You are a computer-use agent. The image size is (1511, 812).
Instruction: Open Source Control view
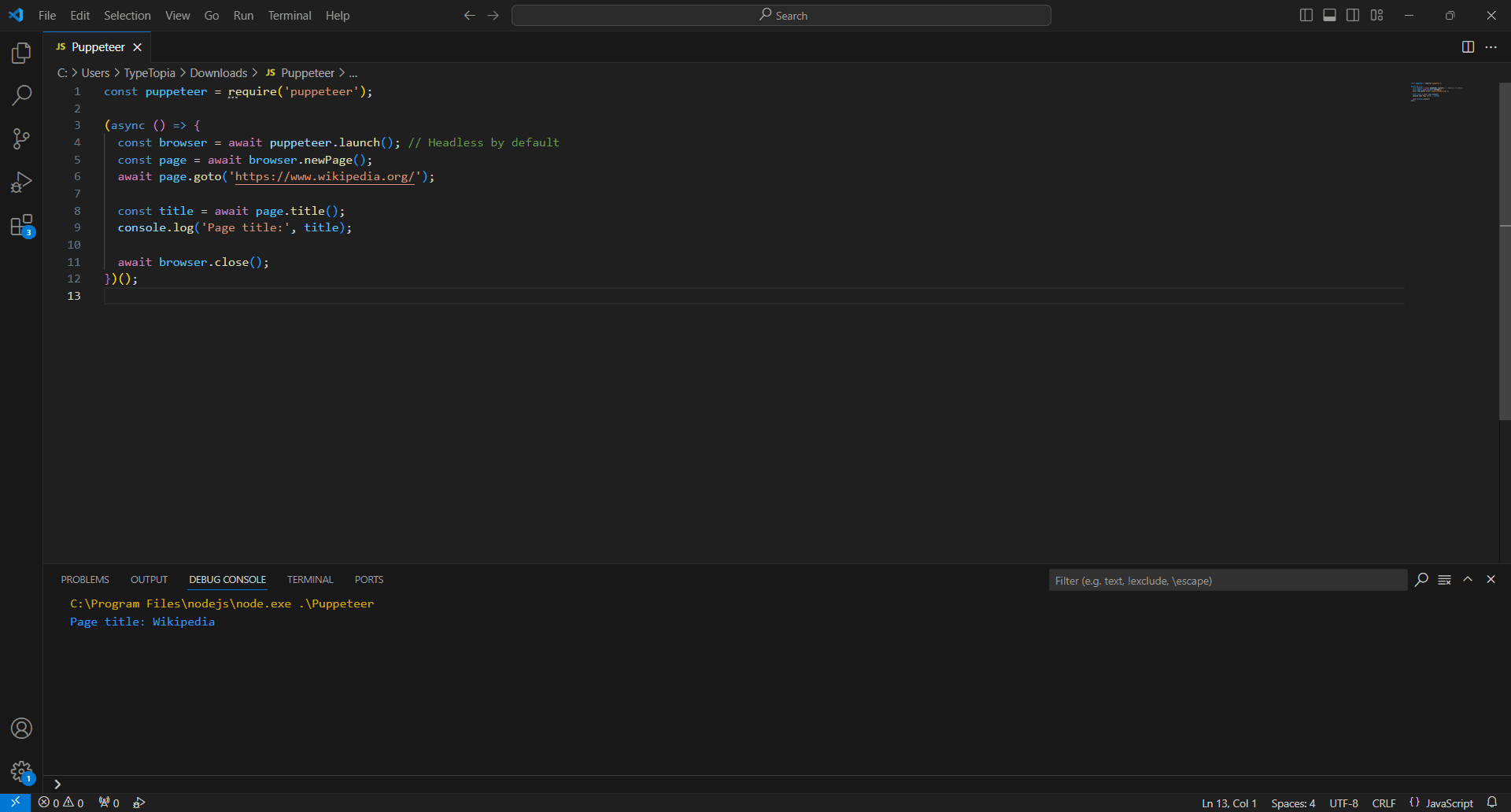(21, 139)
